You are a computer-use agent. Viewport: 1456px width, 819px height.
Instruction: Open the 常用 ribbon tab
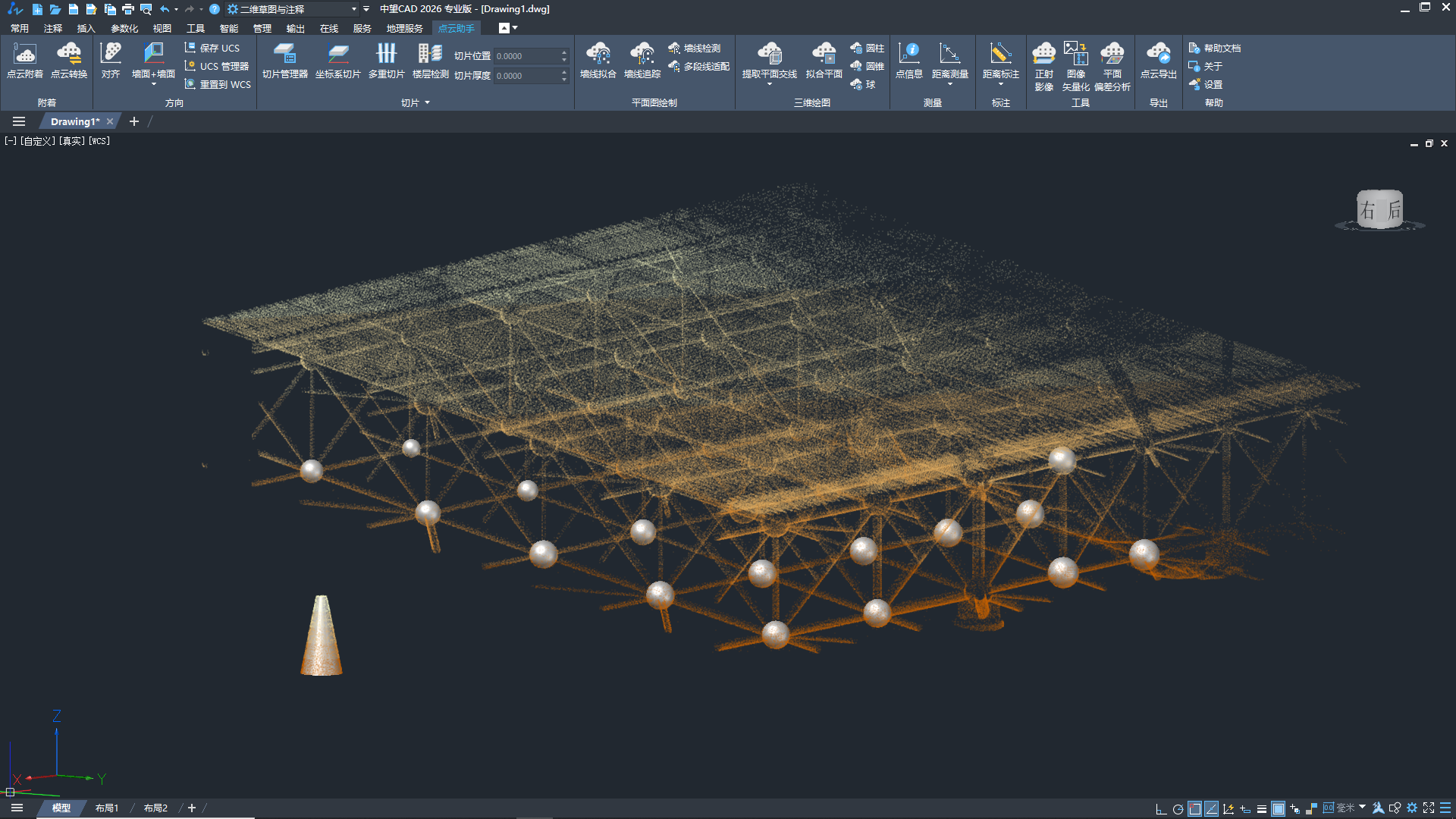20,28
